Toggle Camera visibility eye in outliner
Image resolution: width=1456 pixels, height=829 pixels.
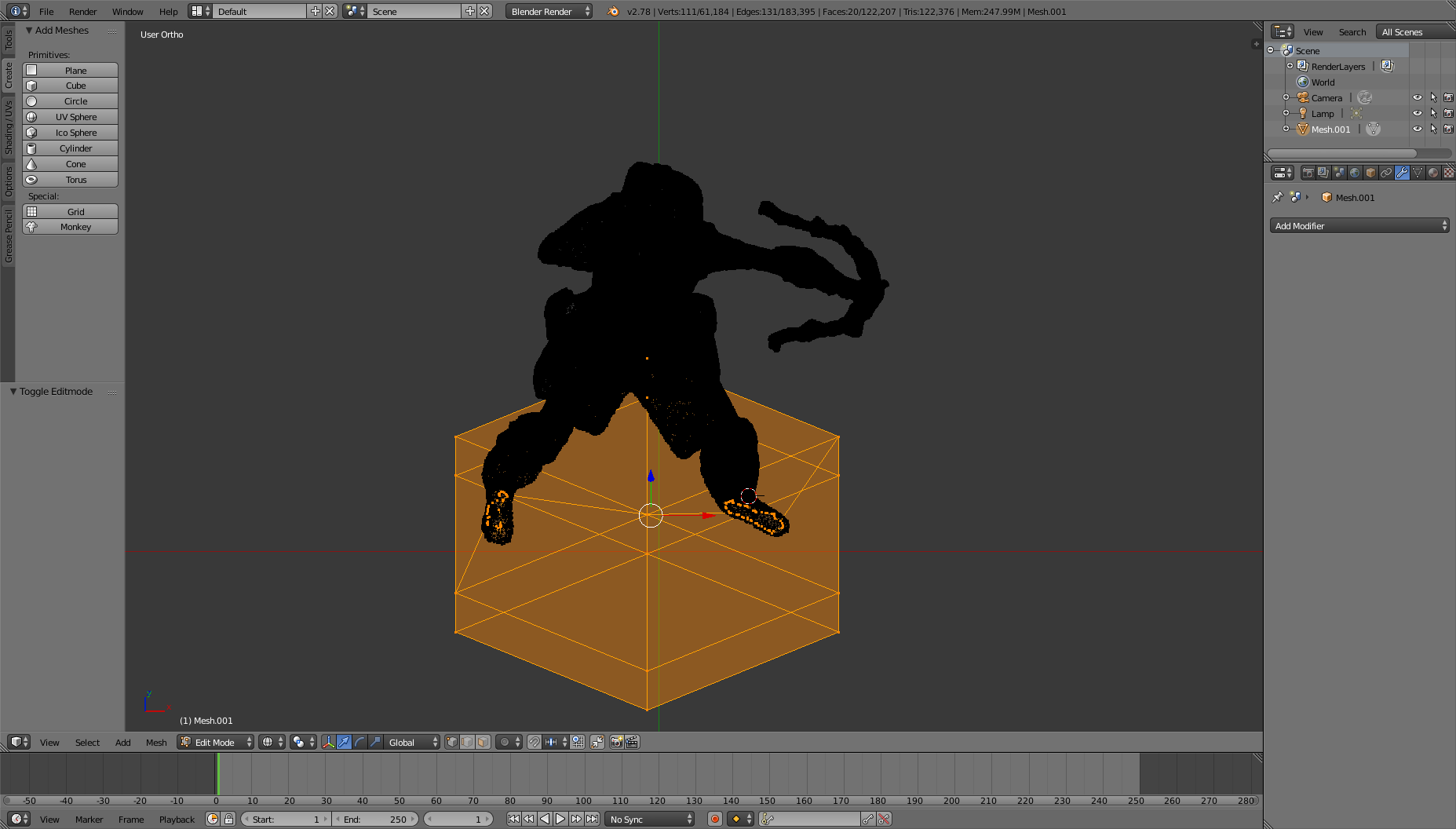[x=1418, y=97]
